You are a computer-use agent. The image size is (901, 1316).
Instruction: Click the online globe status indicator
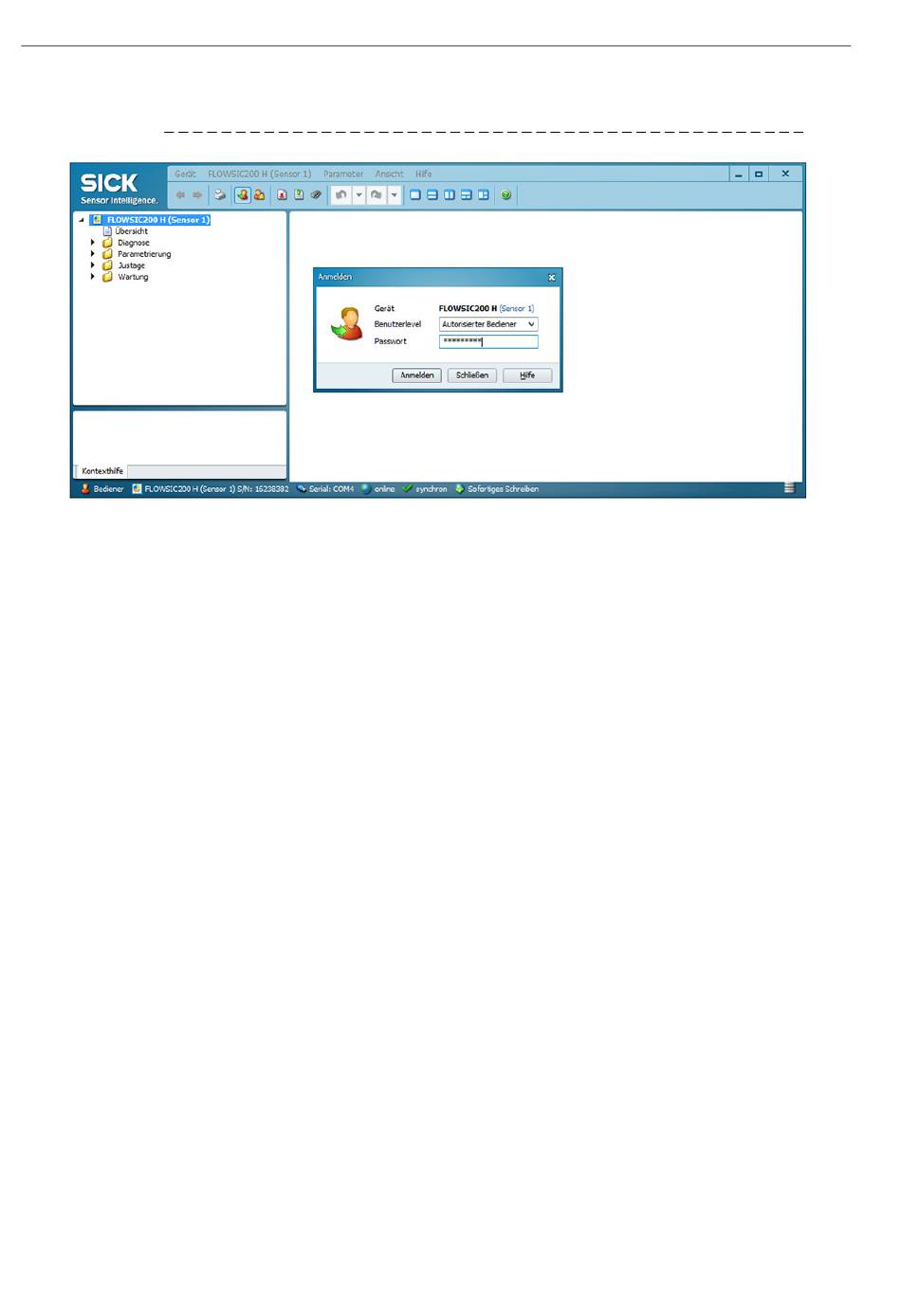tap(366, 489)
